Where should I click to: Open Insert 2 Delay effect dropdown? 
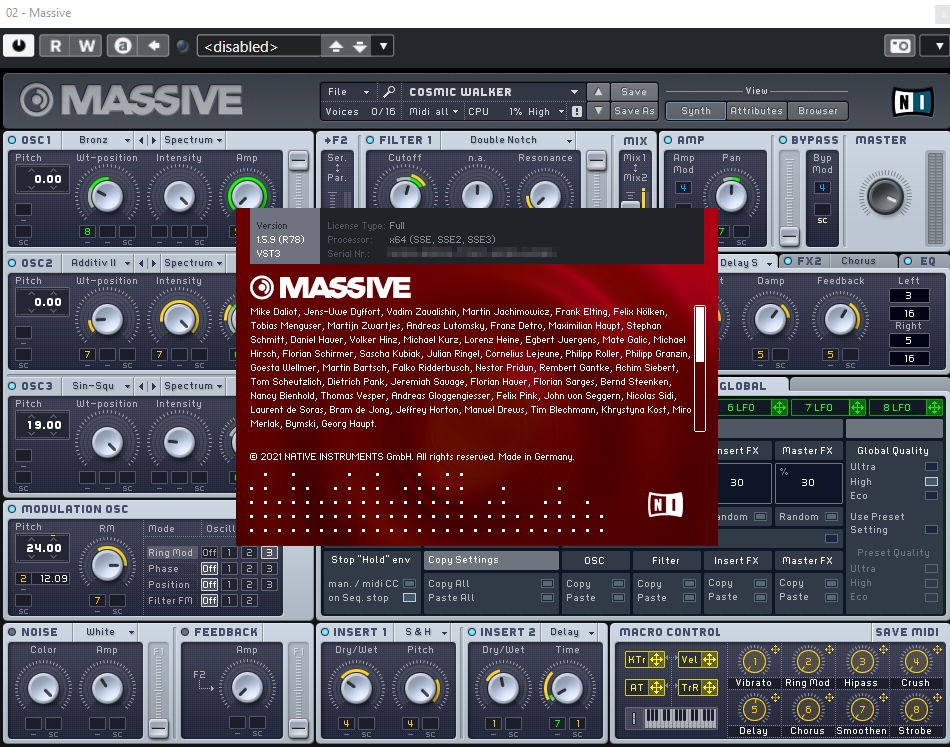pos(571,632)
